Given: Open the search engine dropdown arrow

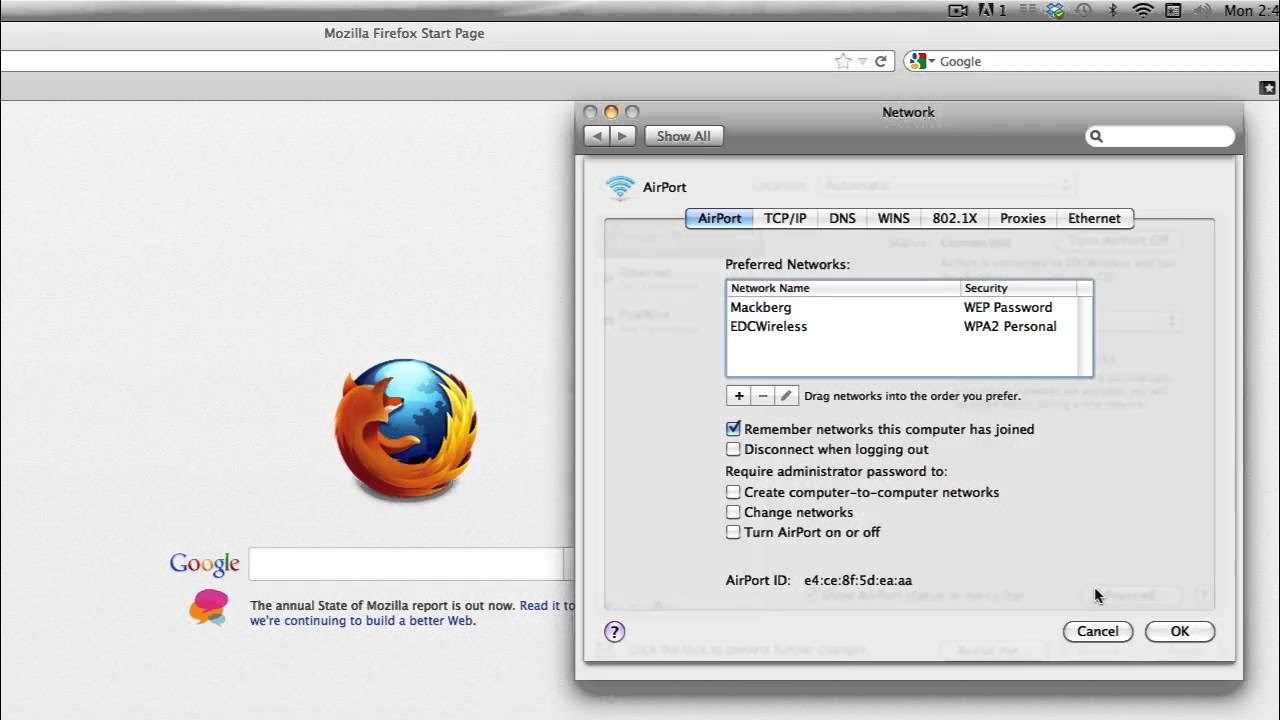Looking at the screenshot, I should click(x=931, y=61).
